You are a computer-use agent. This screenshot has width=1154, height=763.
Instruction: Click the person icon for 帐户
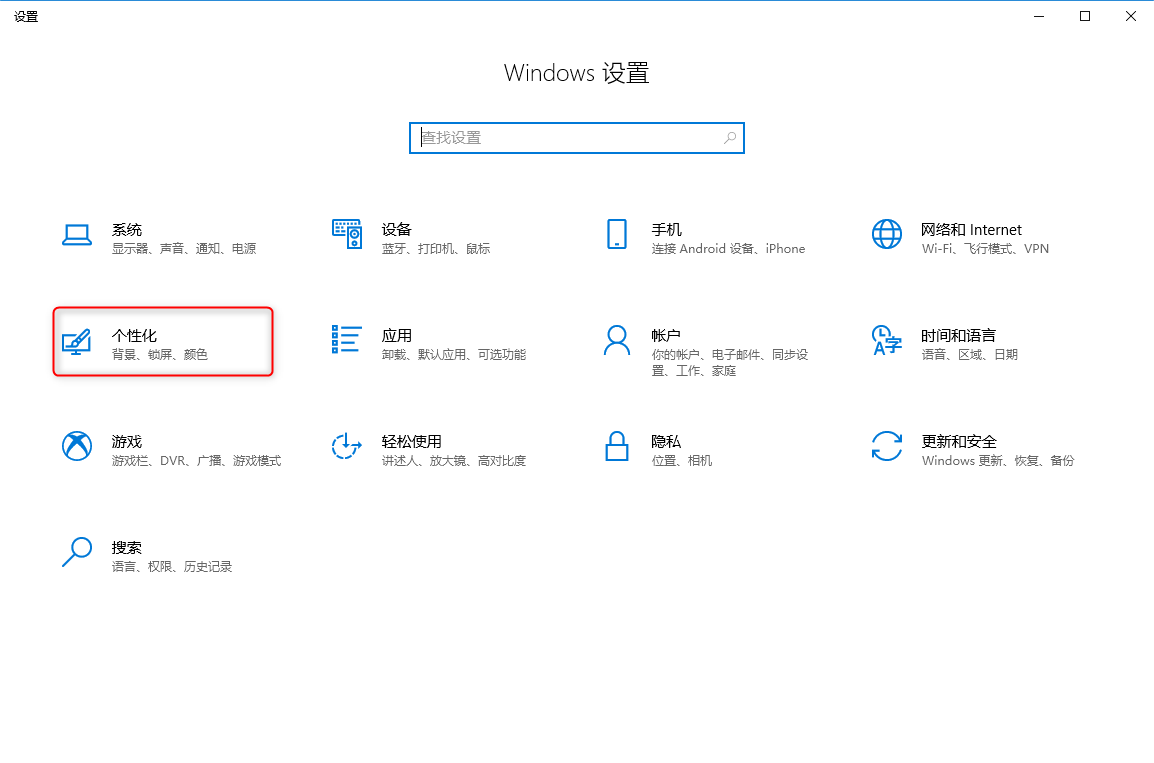[x=617, y=340]
